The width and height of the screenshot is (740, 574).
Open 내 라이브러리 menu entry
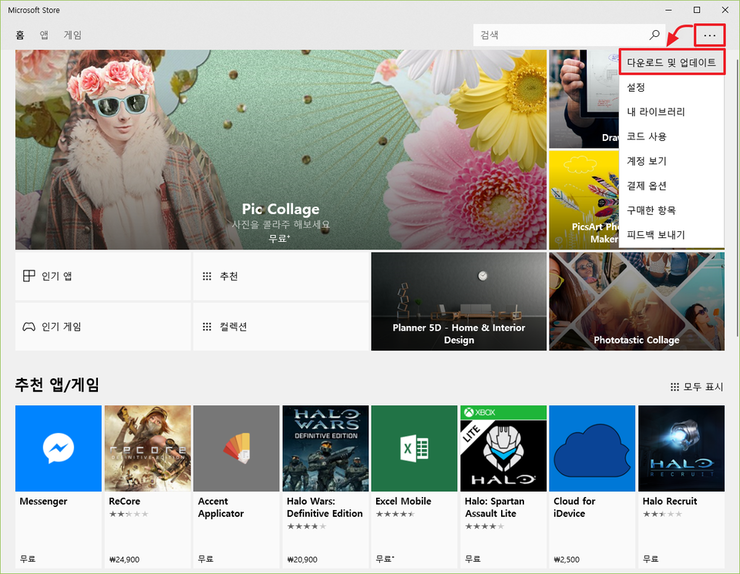672,112
